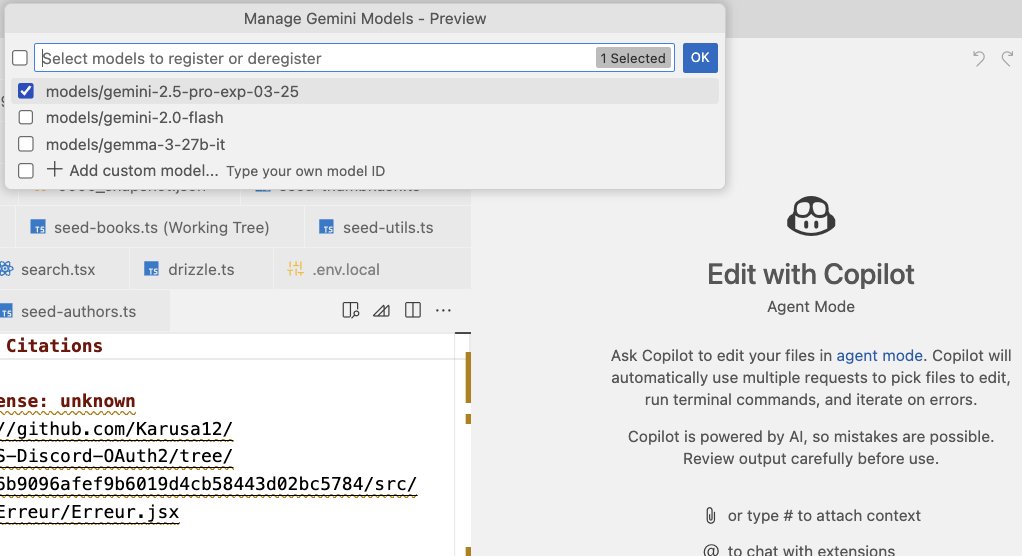The image size is (1022, 556).
Task: Open the drizzle.ts tab
Action: click(201, 269)
